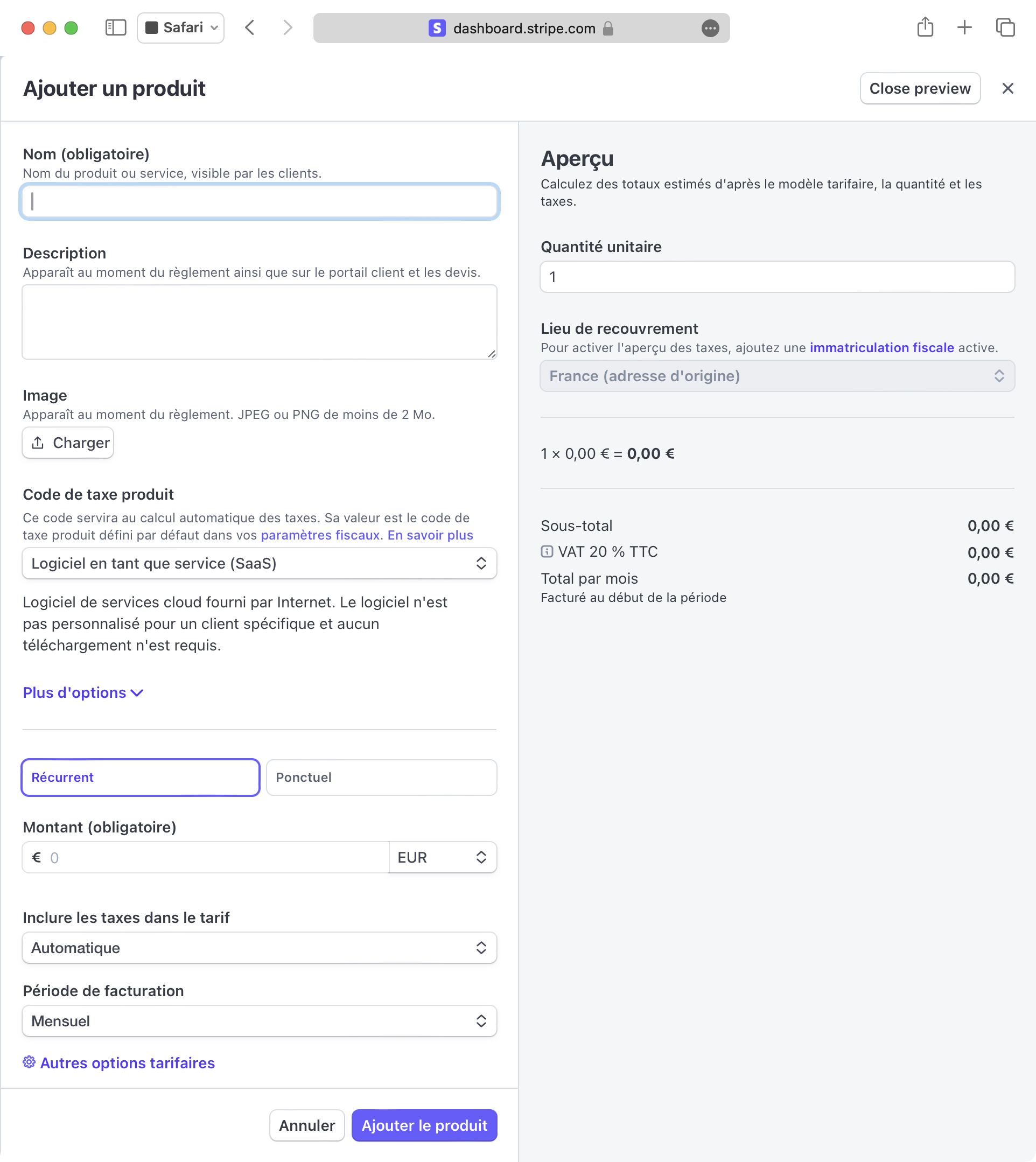
Task: Click the Close preview button
Action: [x=919, y=88]
